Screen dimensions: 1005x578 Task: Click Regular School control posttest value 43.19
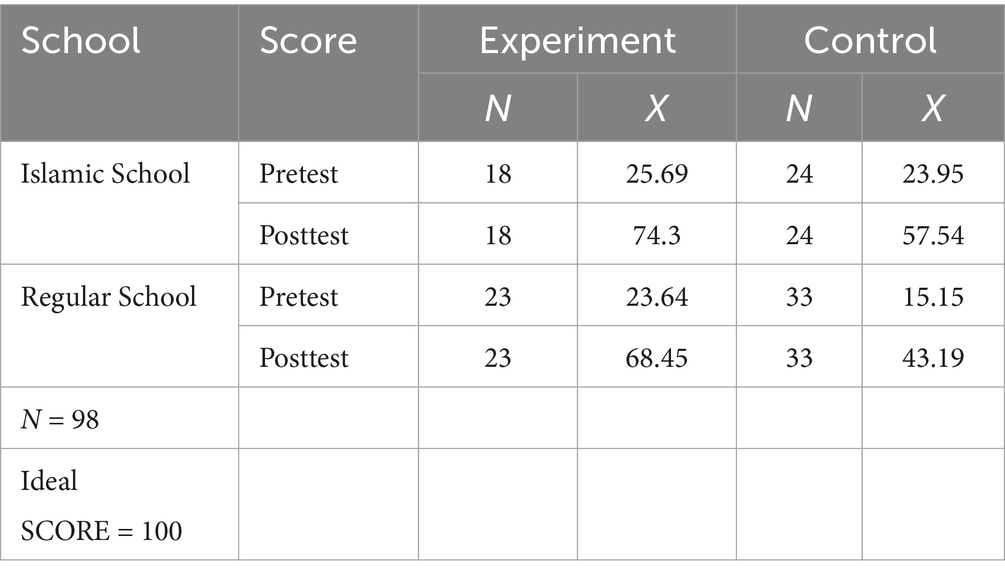click(931, 358)
